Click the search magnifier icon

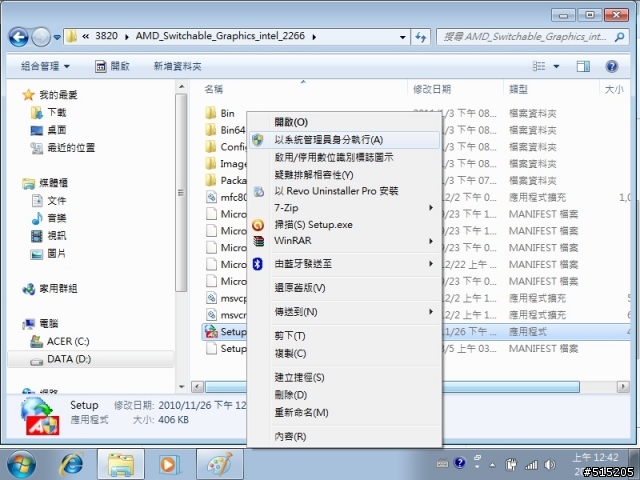619,37
